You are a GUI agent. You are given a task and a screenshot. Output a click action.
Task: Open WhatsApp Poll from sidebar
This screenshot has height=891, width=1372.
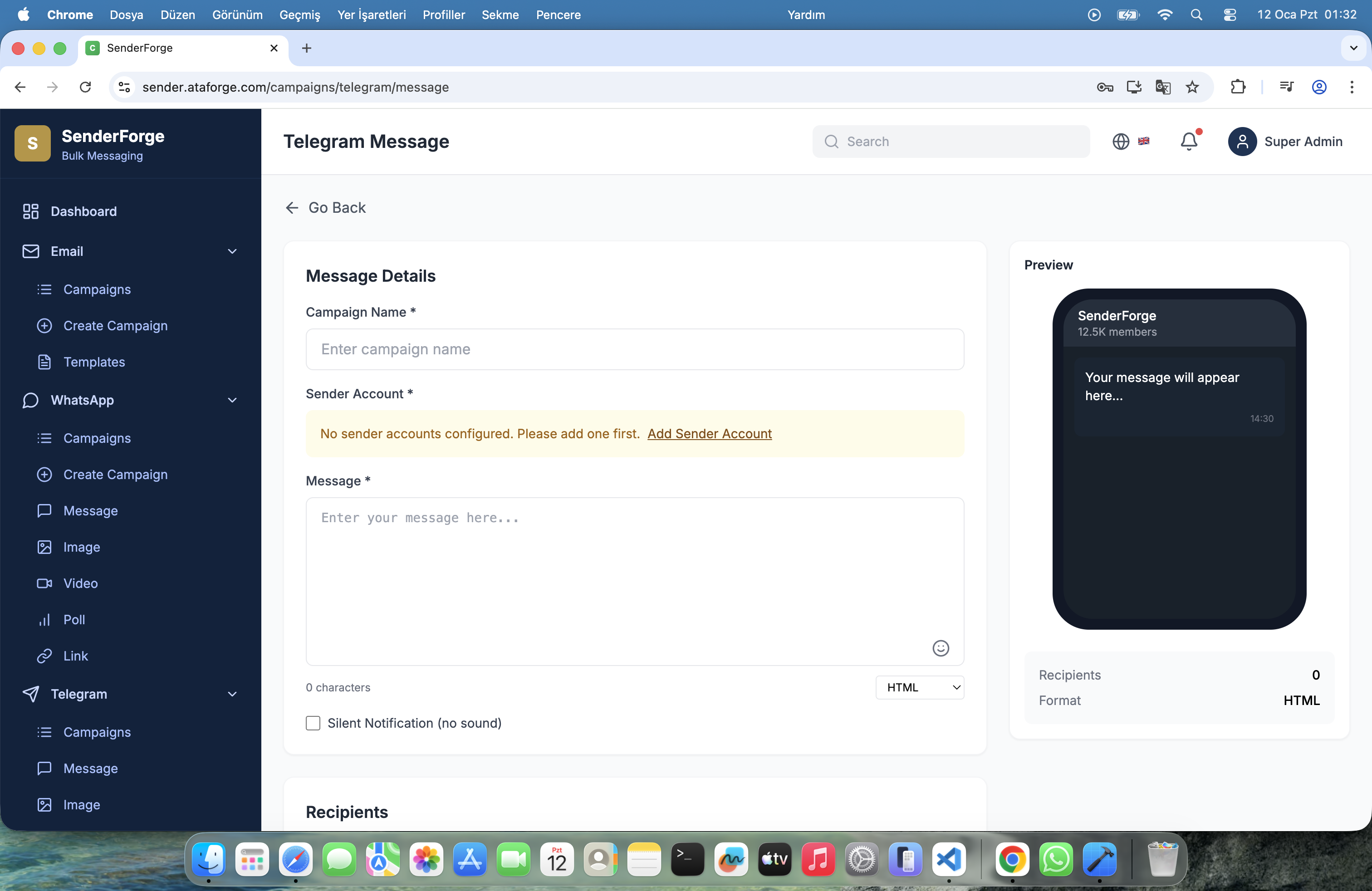click(x=74, y=619)
